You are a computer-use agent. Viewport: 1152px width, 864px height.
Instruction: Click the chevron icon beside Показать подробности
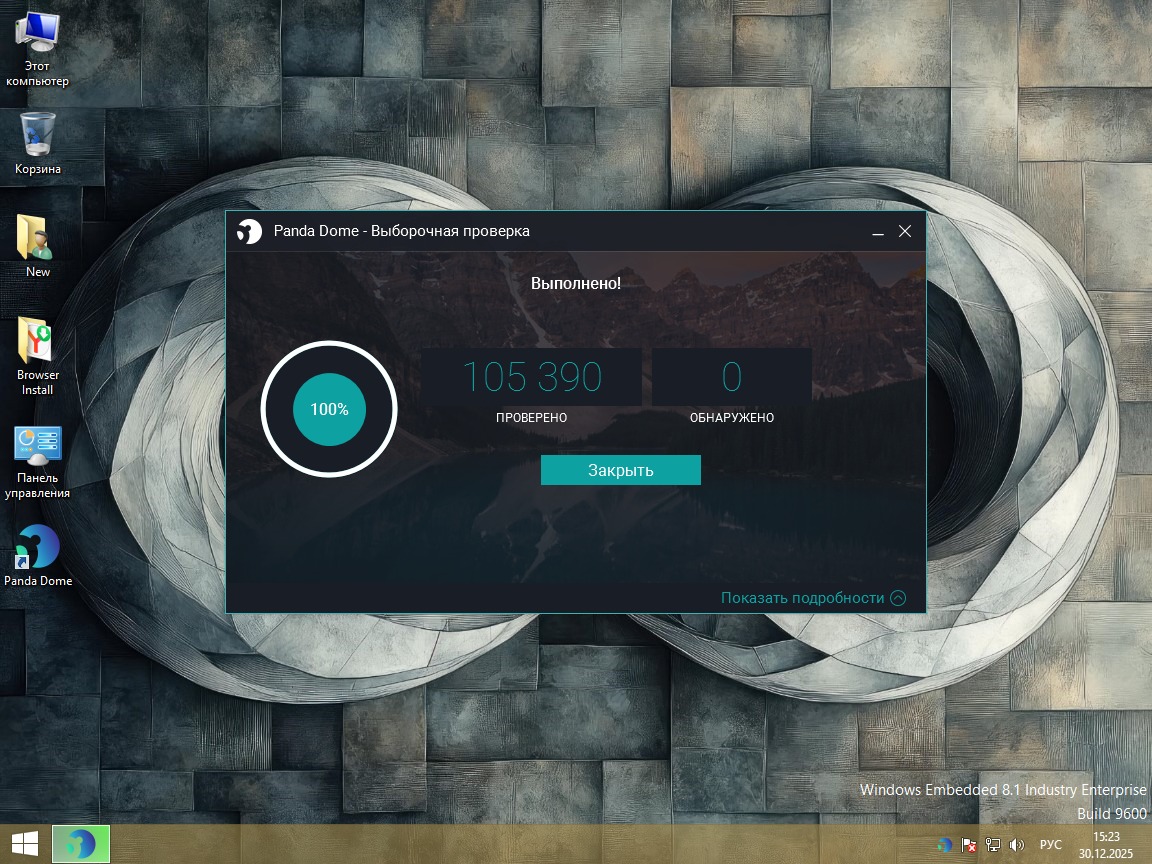click(898, 598)
